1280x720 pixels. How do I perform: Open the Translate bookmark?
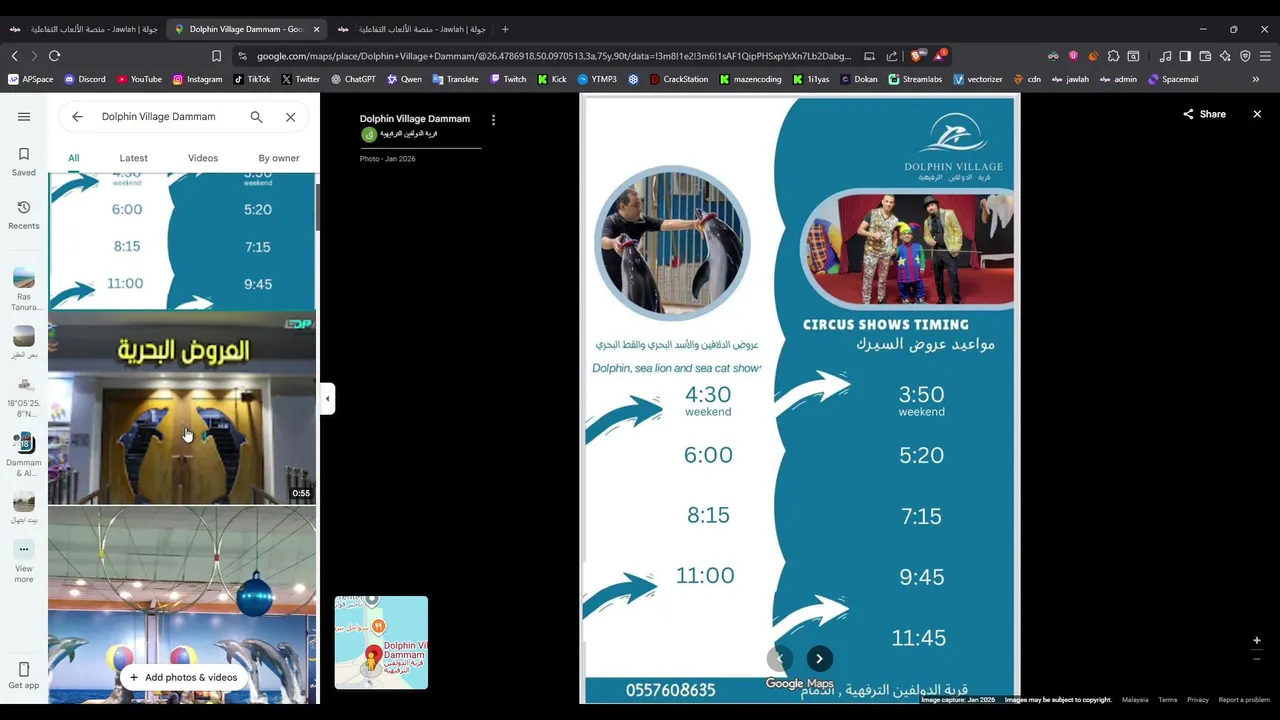(455, 79)
